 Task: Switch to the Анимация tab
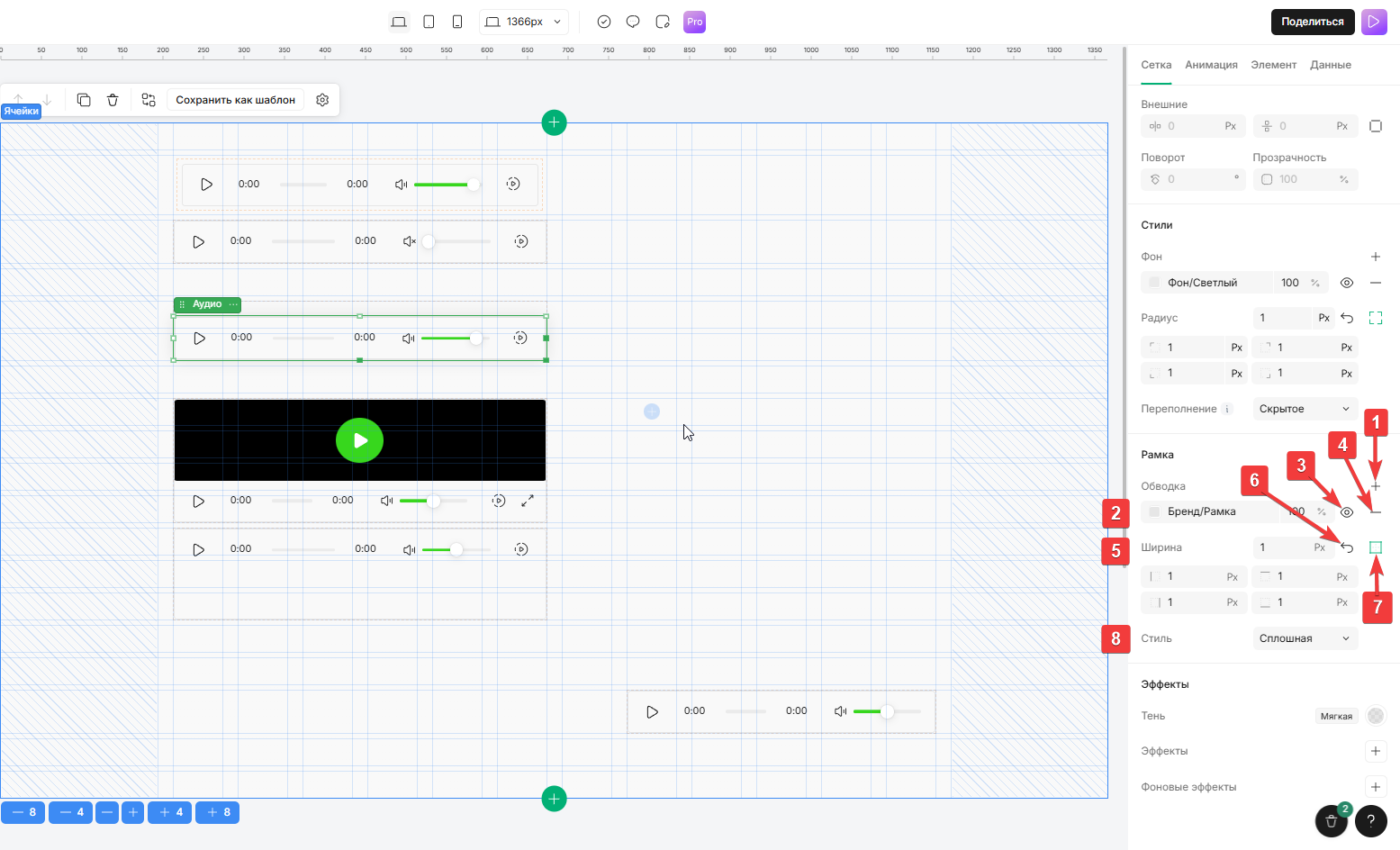(1211, 65)
